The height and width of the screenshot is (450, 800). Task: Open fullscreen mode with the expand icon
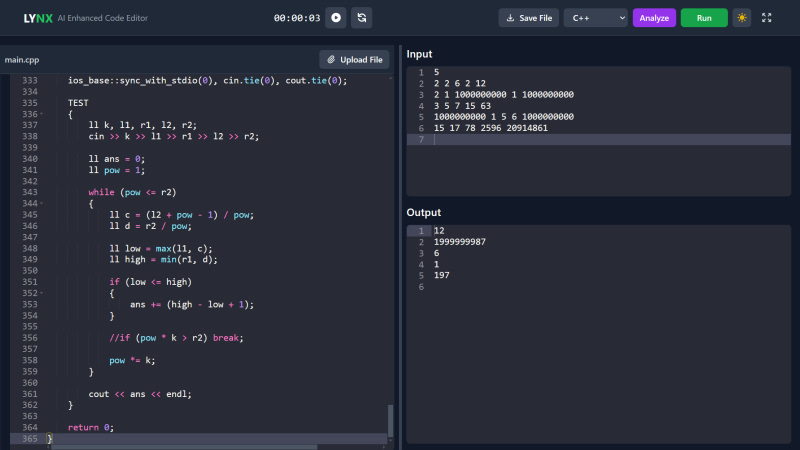click(766, 18)
